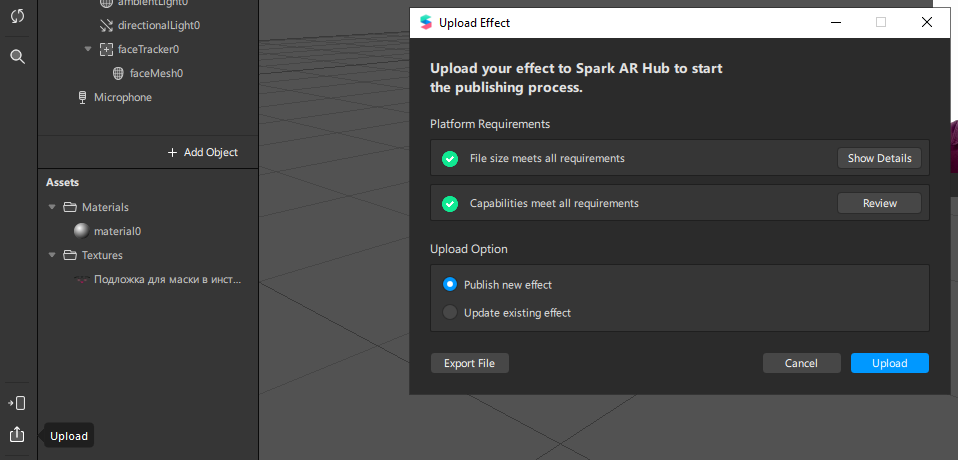The width and height of the screenshot is (958, 460).
Task: Close the Upload Effect dialog window
Action: [x=927, y=23]
